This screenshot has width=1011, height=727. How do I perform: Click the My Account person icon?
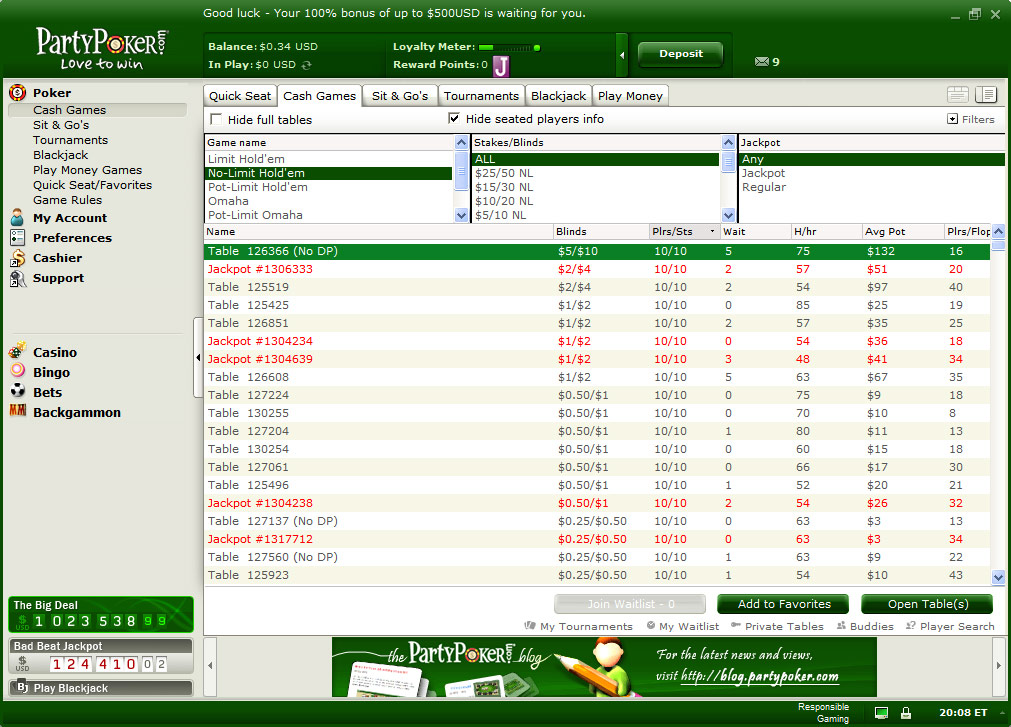(x=17, y=218)
